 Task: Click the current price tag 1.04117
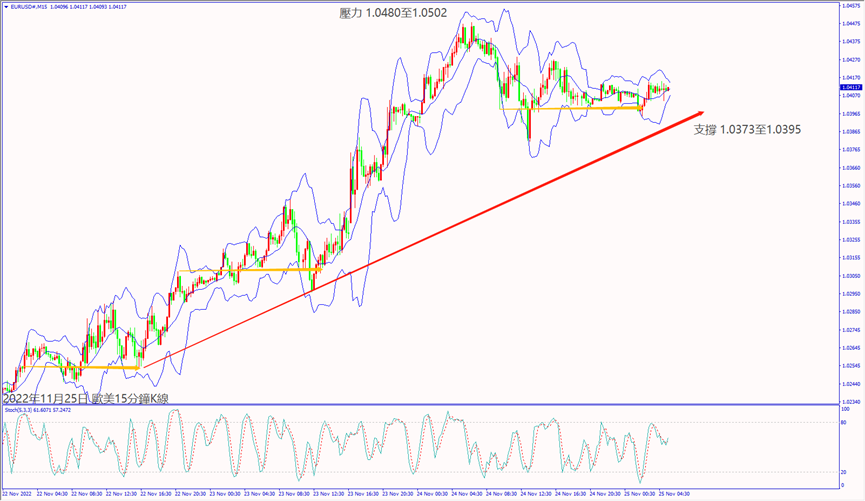[x=850, y=88]
